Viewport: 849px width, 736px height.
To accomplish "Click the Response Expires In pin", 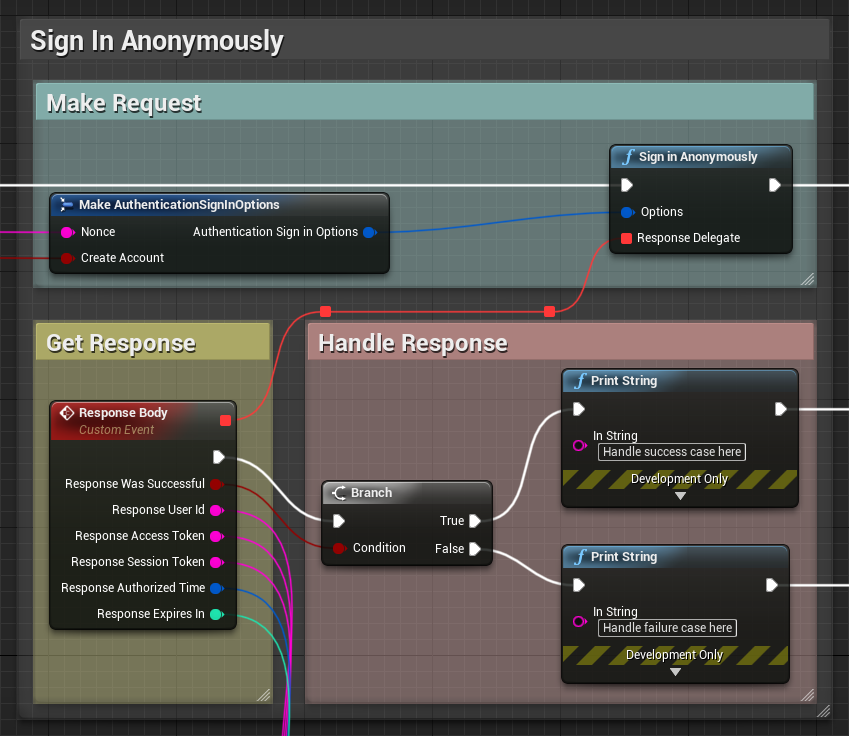I will tap(217, 614).
